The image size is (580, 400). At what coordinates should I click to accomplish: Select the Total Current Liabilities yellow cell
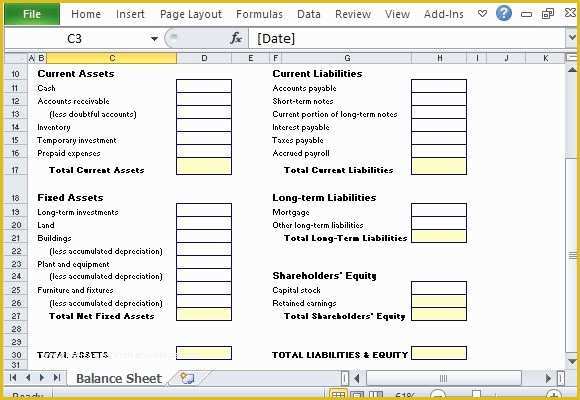coord(439,166)
